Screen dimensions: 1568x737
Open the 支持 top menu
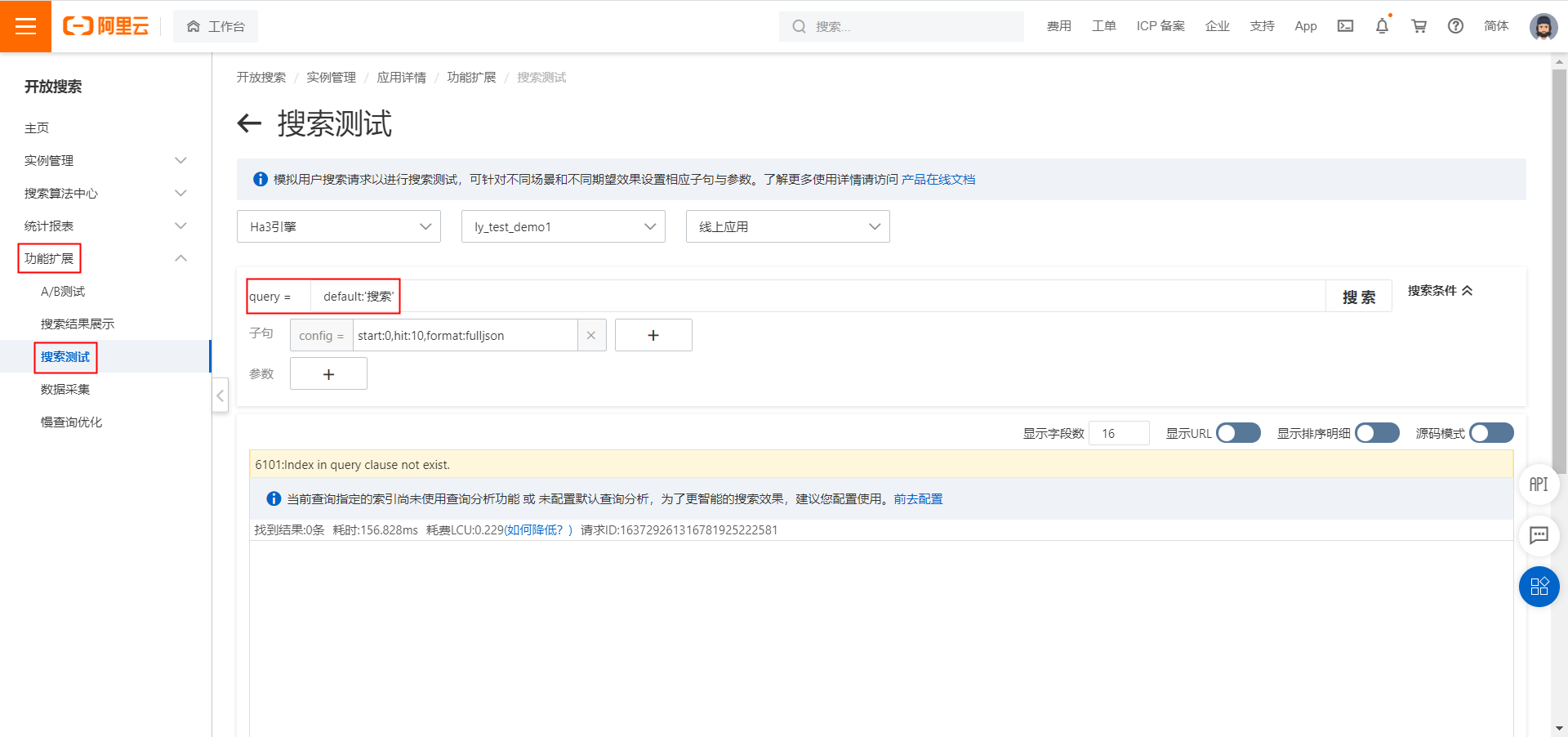pos(1263,26)
